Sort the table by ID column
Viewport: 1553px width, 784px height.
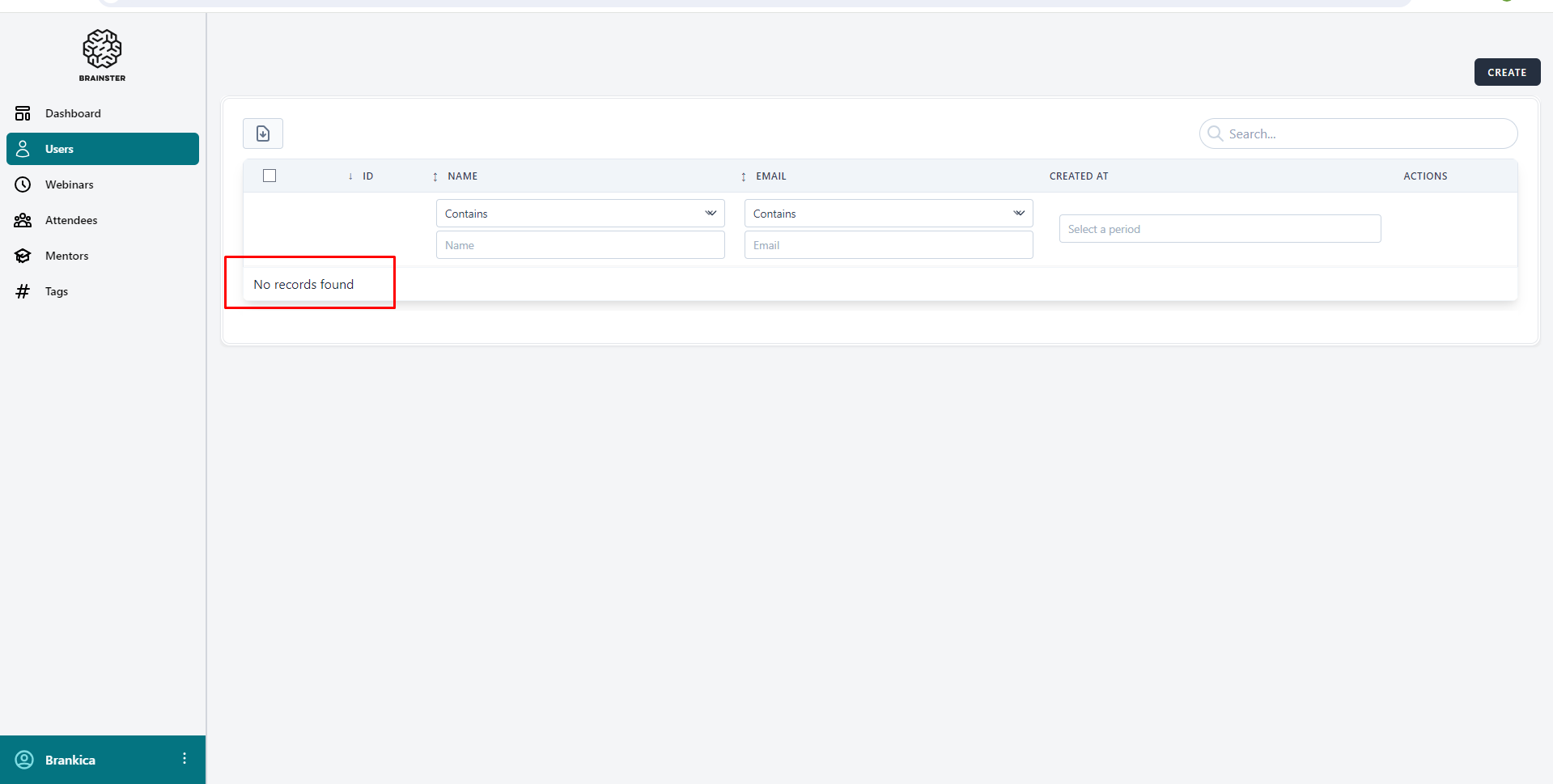(367, 176)
